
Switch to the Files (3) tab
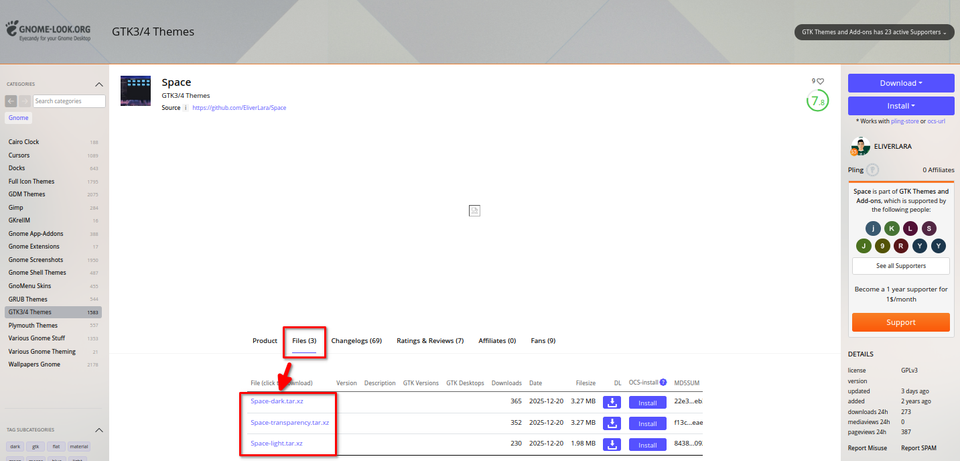pos(304,341)
